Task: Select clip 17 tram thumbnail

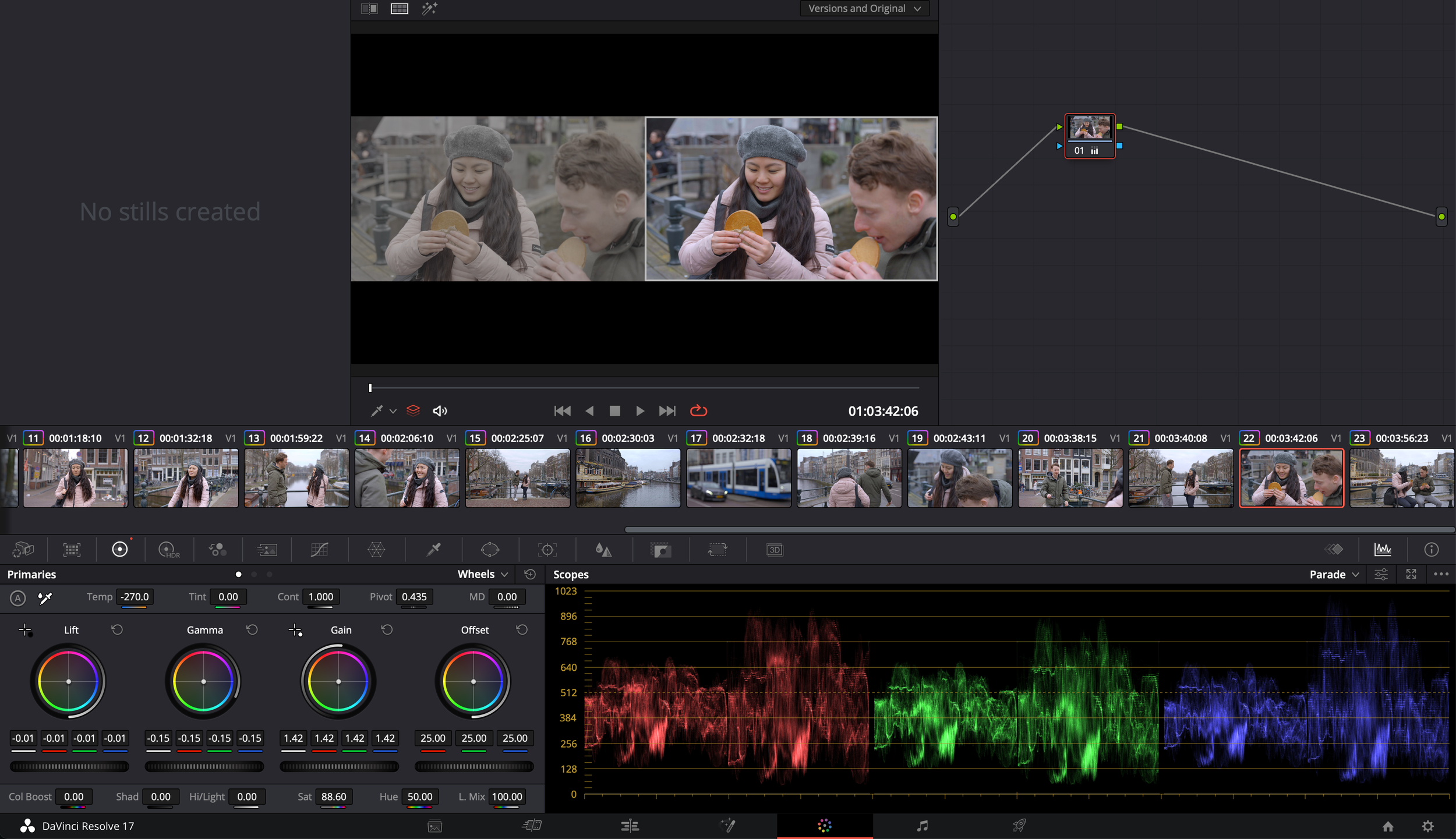Action: 738,477
